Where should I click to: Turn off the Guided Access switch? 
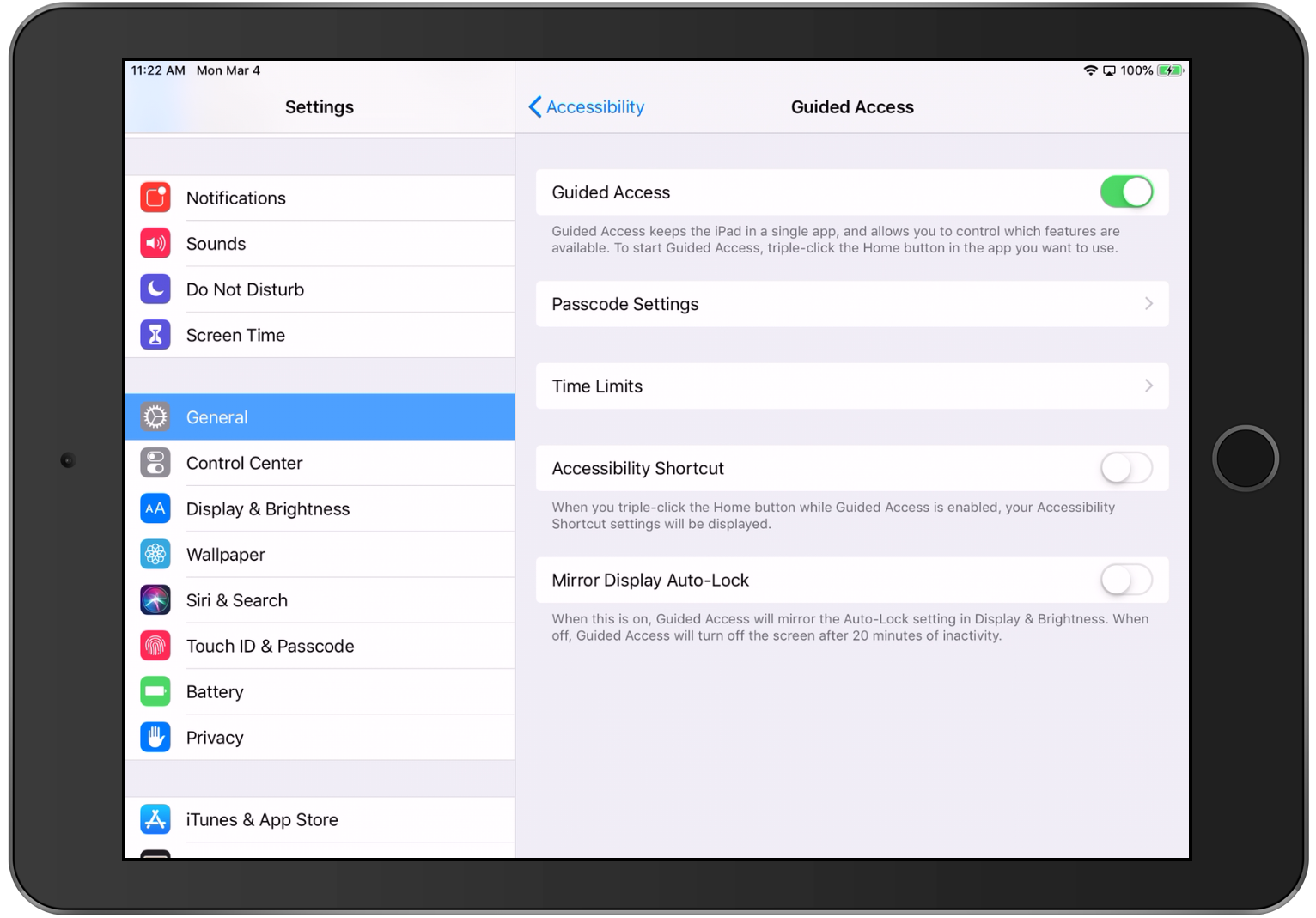coord(1126,192)
